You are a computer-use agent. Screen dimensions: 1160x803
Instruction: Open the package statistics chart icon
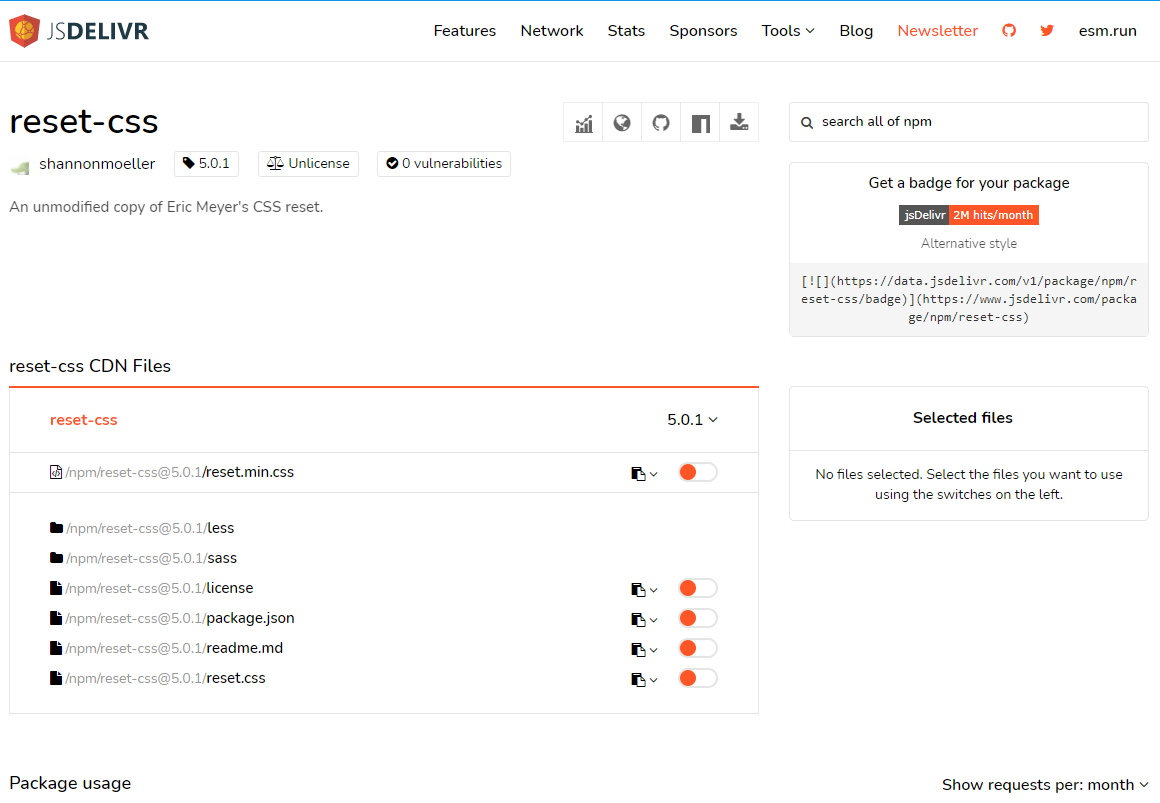(584, 123)
